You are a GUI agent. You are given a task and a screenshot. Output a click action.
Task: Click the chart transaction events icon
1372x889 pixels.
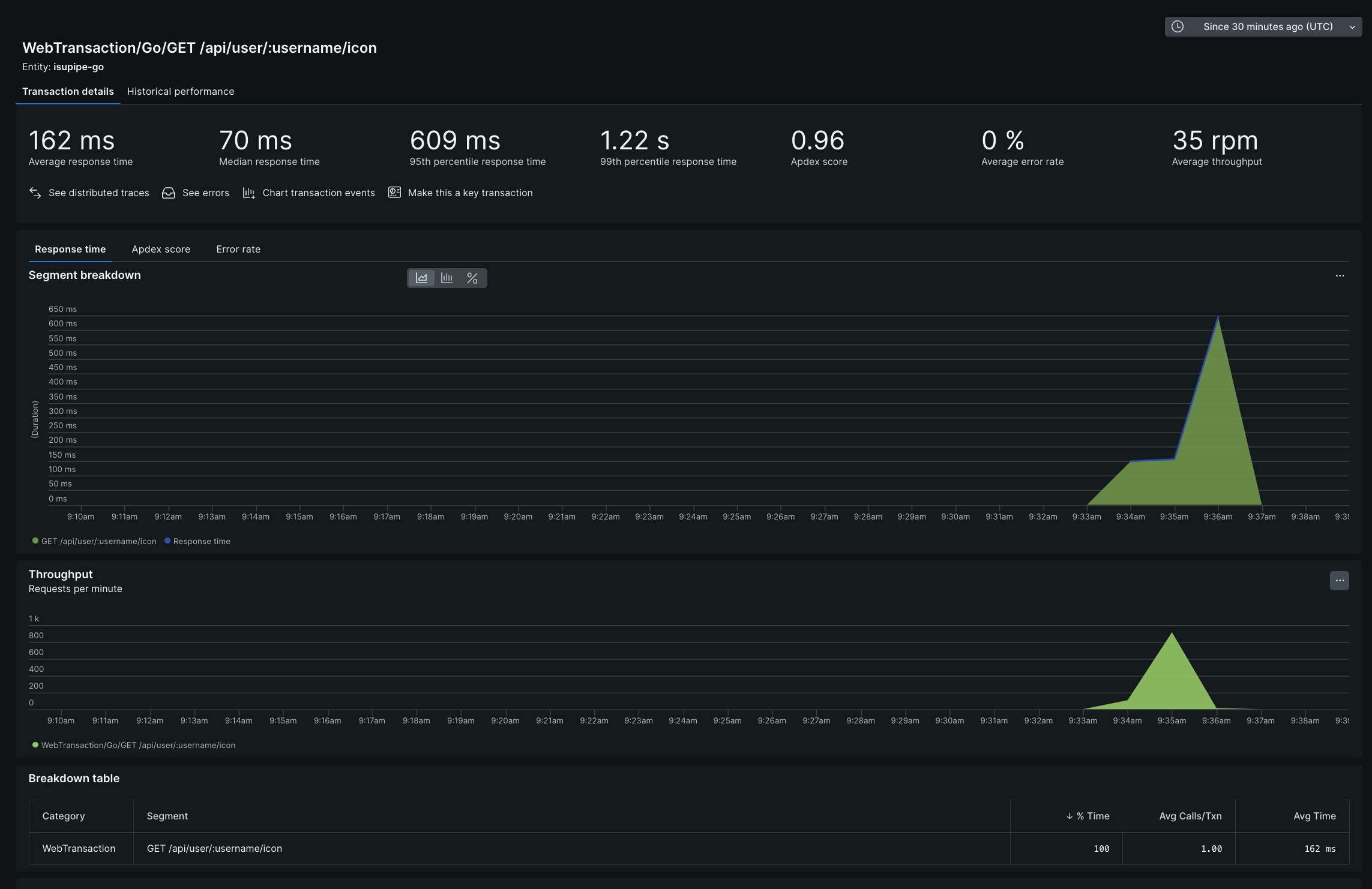coord(248,193)
